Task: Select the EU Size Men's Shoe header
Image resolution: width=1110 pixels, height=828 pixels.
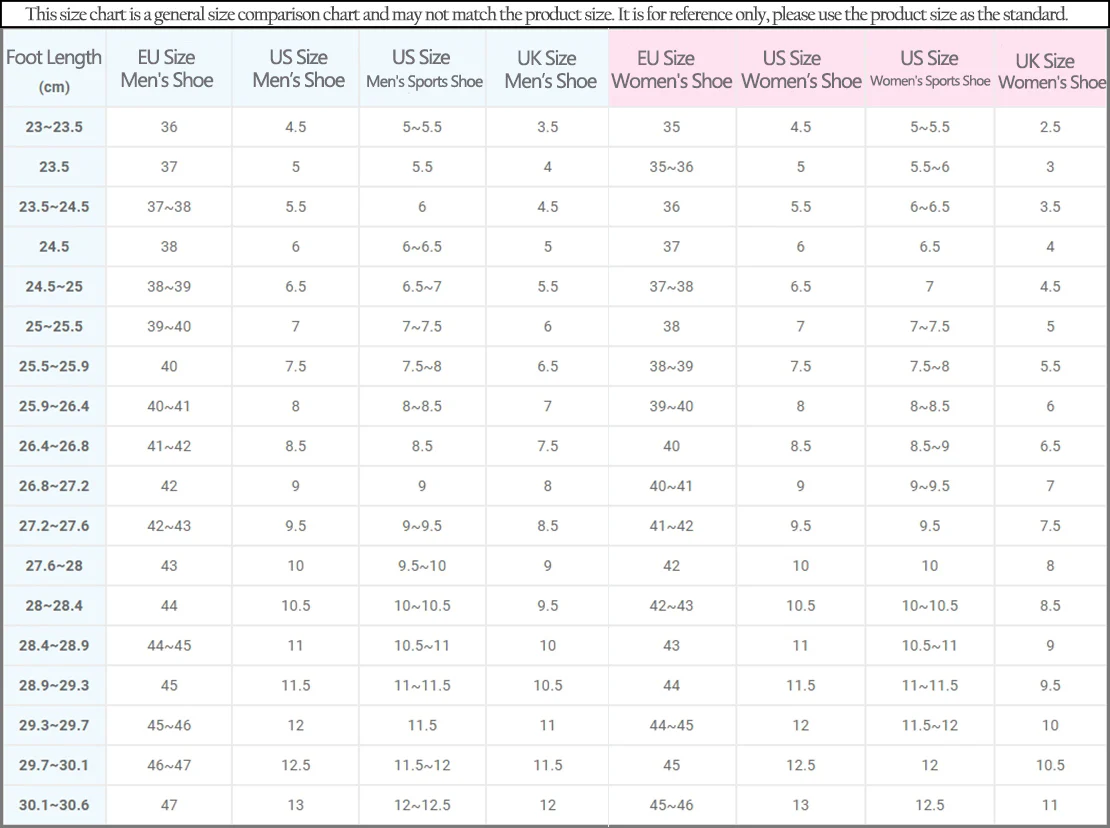Action: click(x=168, y=69)
